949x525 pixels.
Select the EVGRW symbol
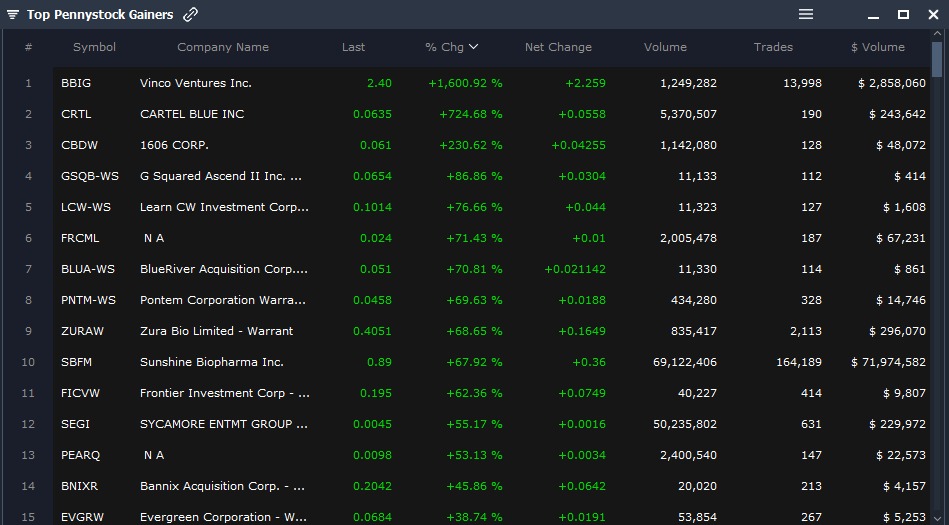tap(82, 517)
